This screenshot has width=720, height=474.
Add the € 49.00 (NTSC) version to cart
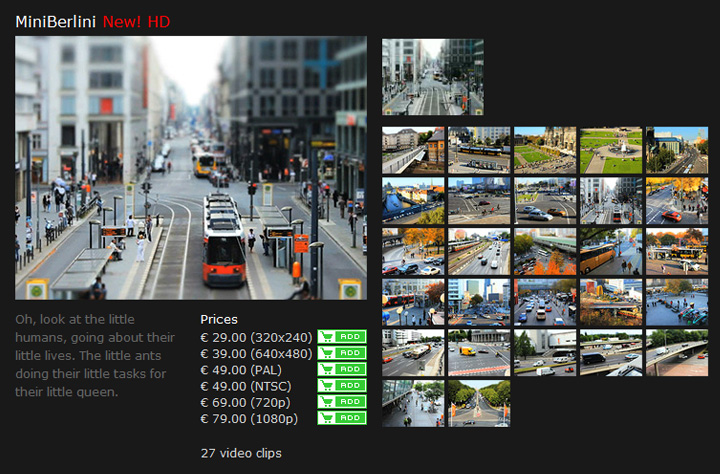[342, 385]
